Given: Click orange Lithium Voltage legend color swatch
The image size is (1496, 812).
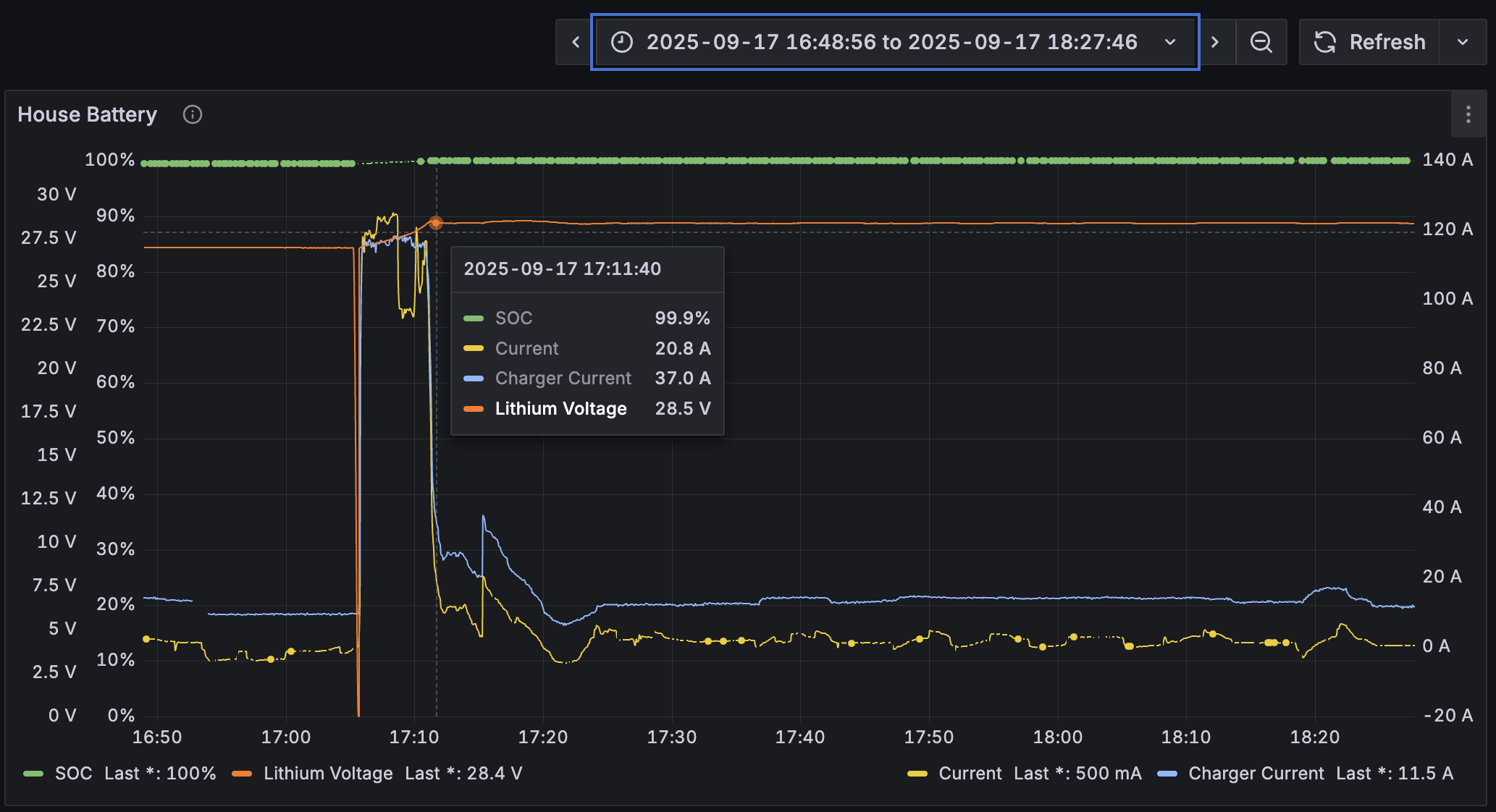Looking at the screenshot, I should pyautogui.click(x=242, y=774).
